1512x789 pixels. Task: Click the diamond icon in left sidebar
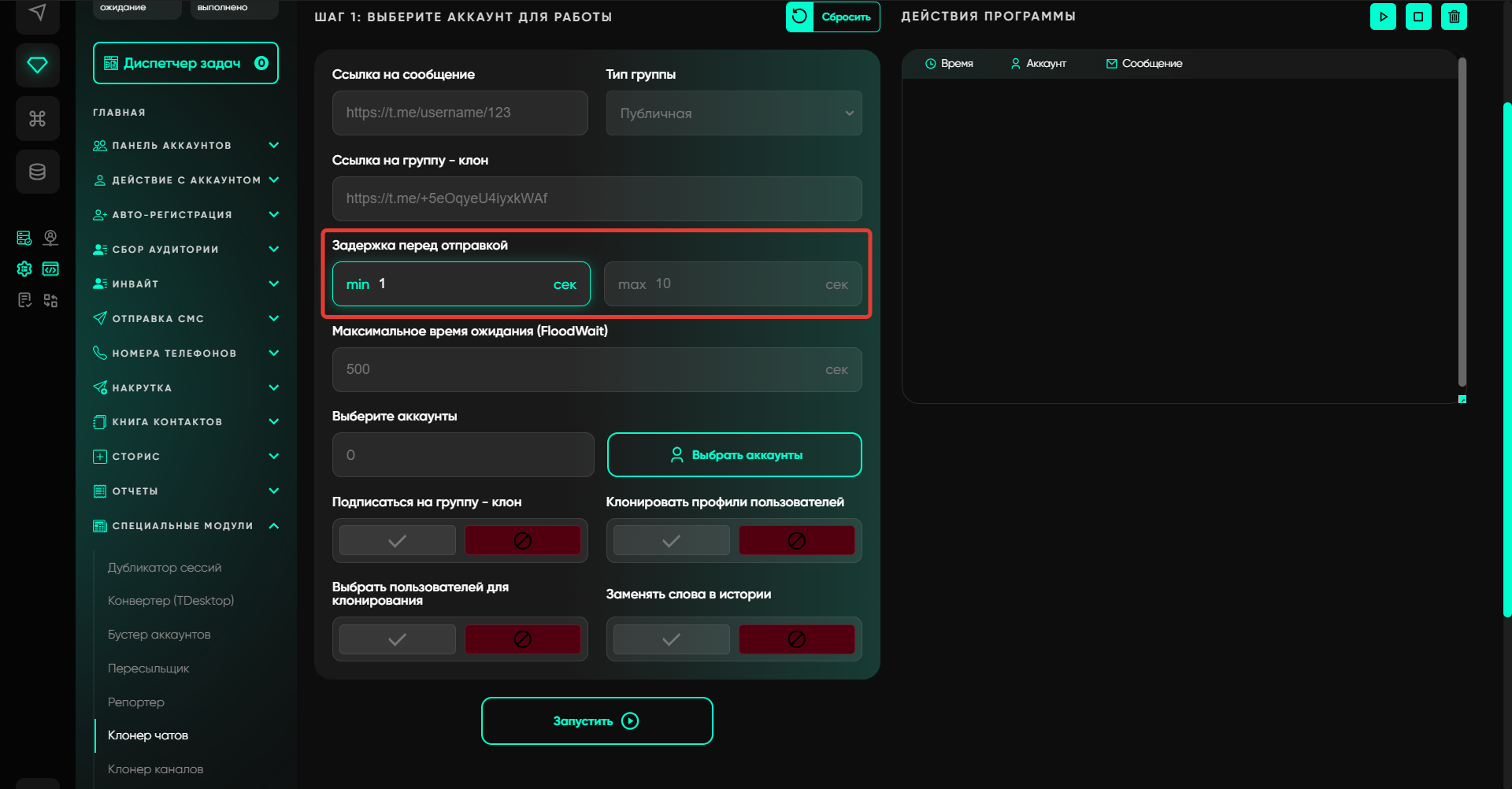pos(37,65)
